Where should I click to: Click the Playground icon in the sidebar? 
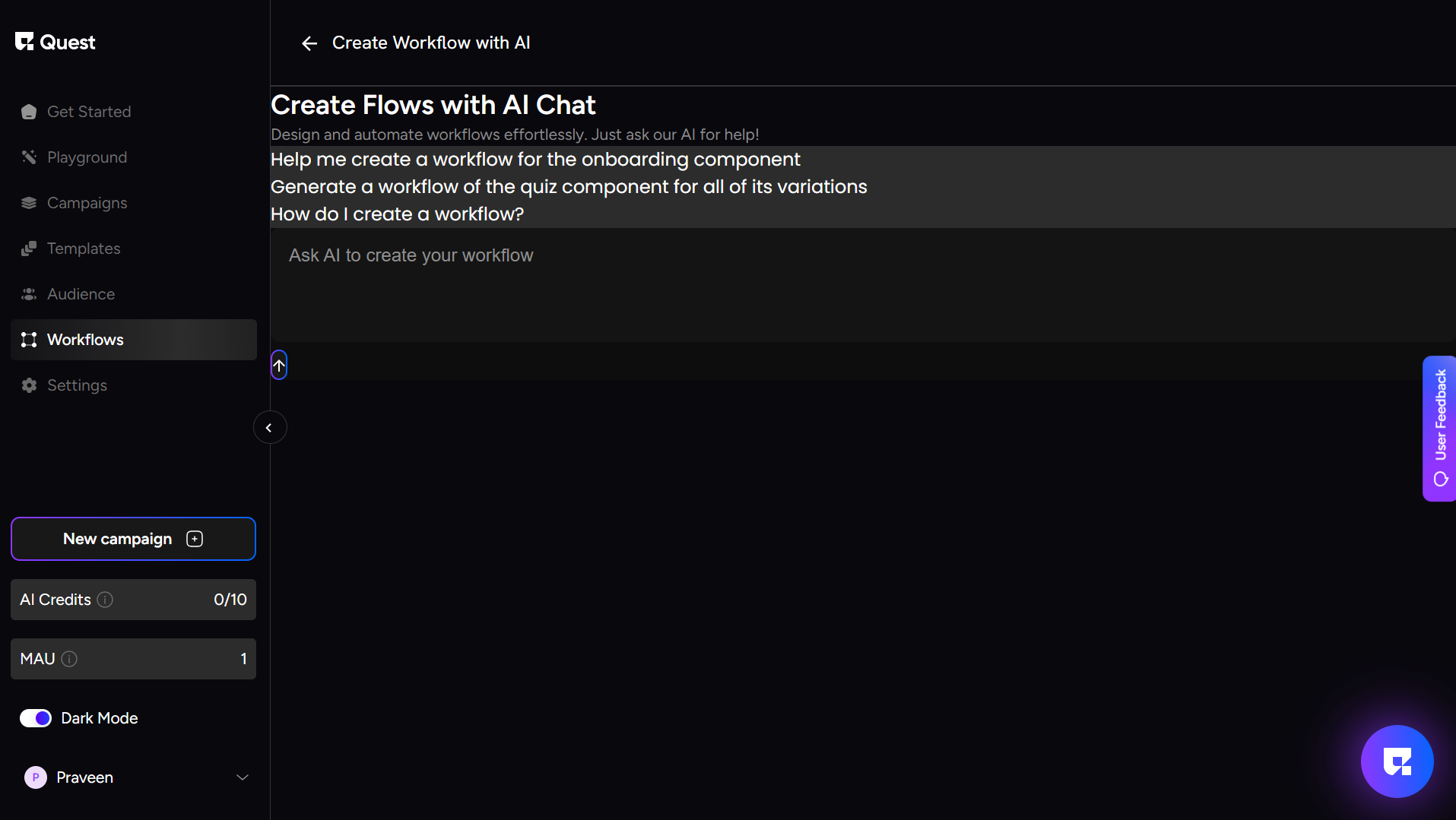[x=29, y=157]
